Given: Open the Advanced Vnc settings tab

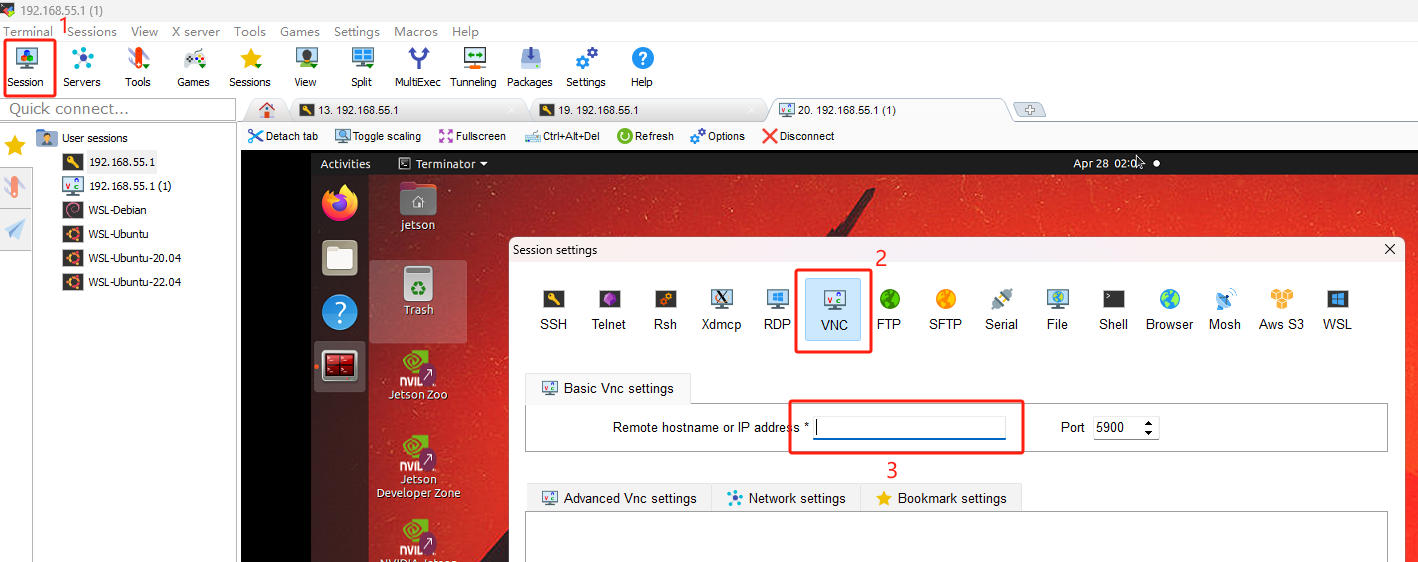Looking at the screenshot, I should click(618, 498).
